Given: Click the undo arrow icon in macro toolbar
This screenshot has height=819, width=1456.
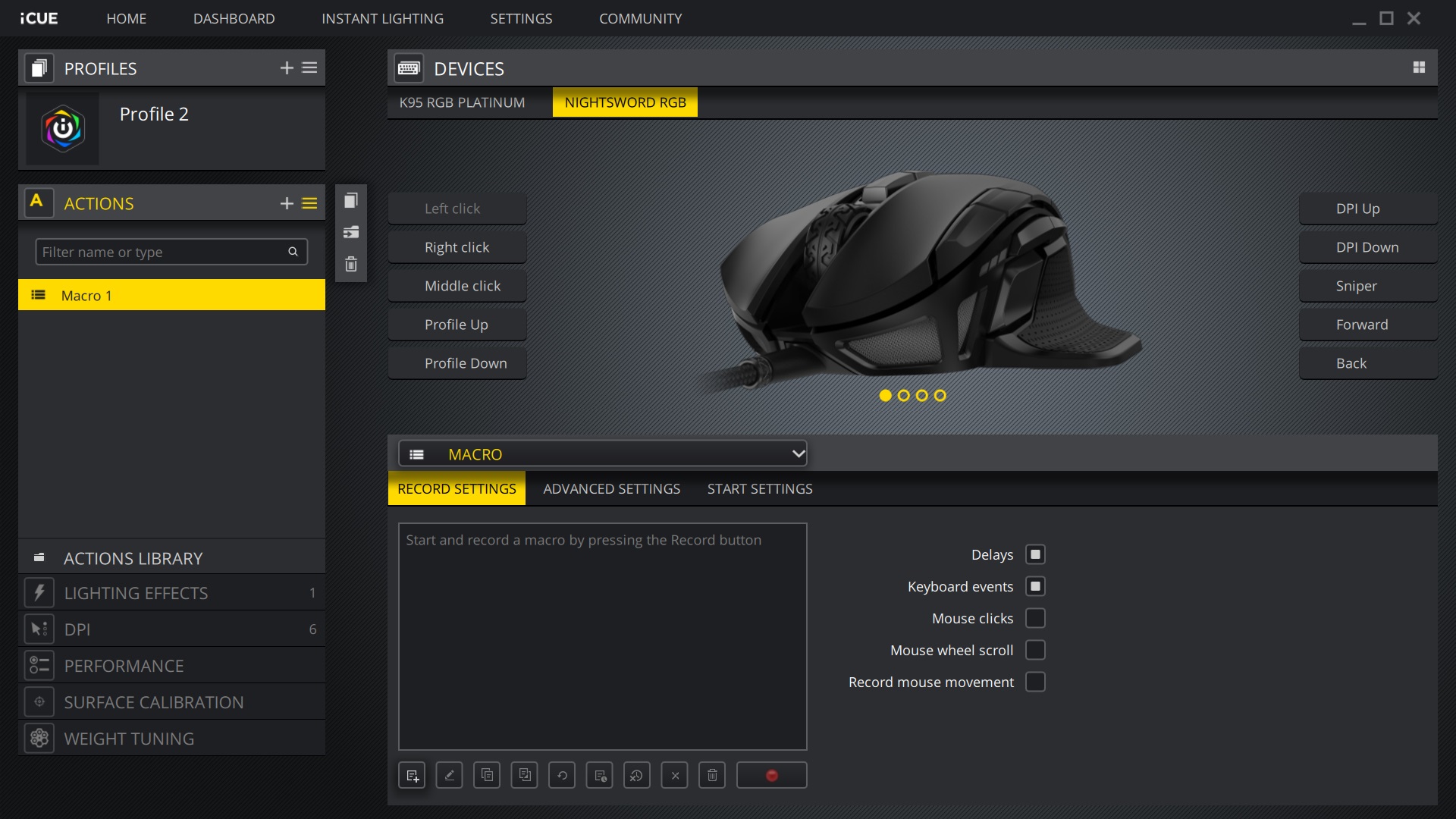Looking at the screenshot, I should click(562, 775).
